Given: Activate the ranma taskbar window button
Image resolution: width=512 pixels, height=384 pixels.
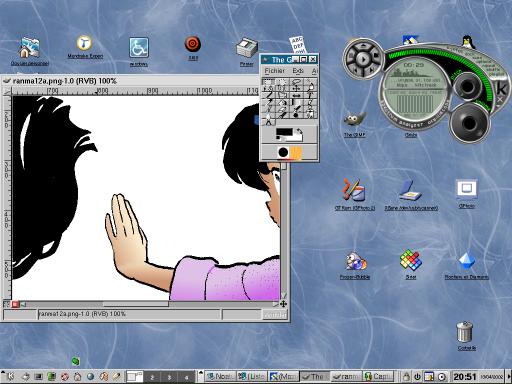Looking at the screenshot, I should (346, 376).
